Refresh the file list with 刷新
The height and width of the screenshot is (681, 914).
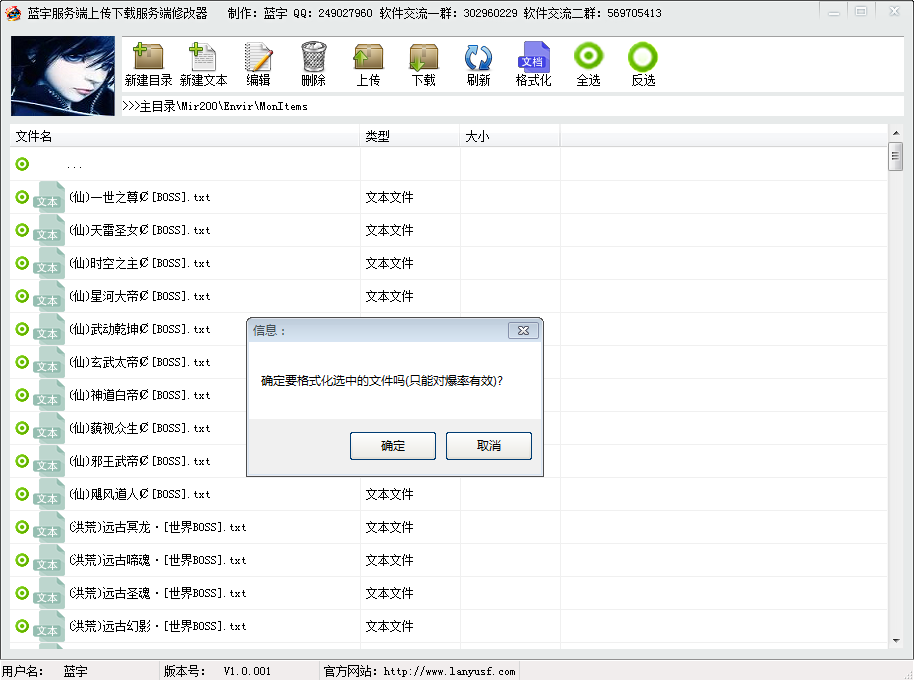tap(478, 58)
